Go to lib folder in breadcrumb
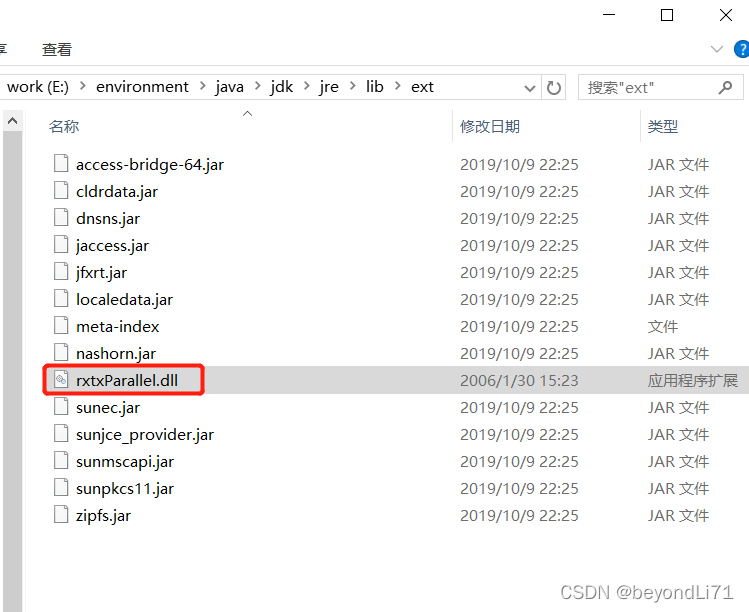The height and width of the screenshot is (612, 749). click(x=374, y=87)
